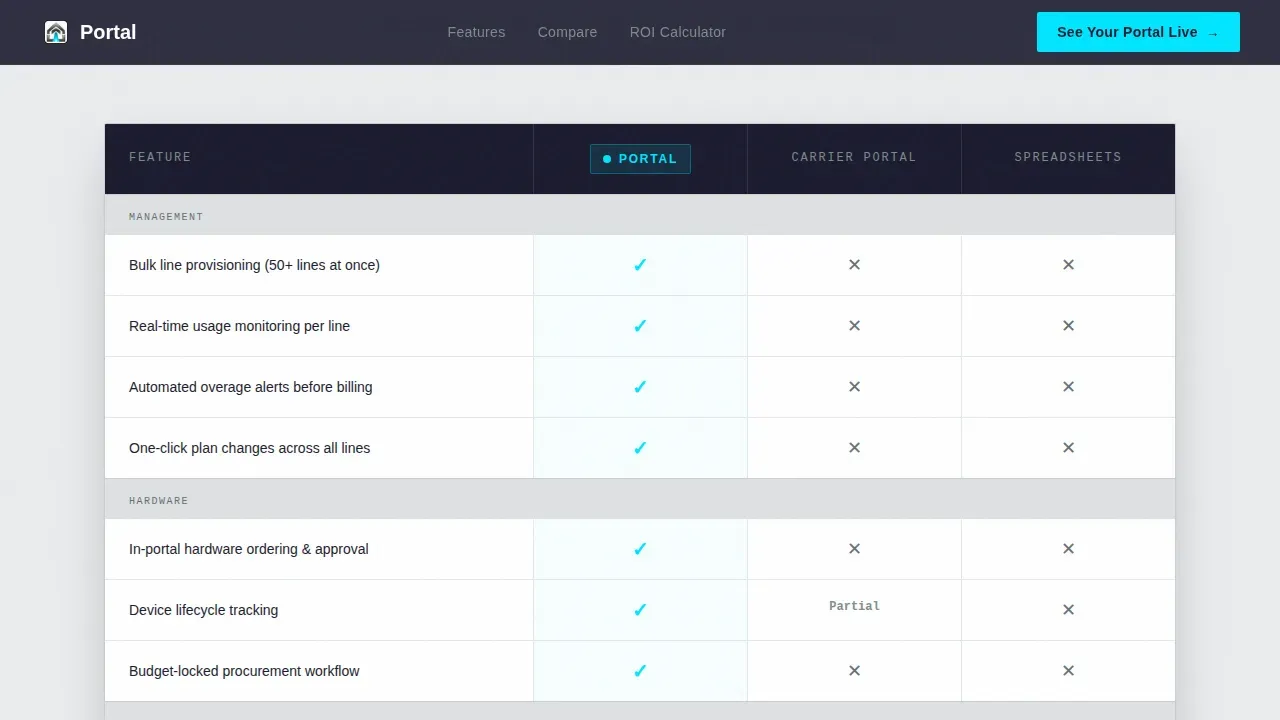
Task: Click Portal checkmark for Budget-locked procurement workflow
Action: (640, 671)
